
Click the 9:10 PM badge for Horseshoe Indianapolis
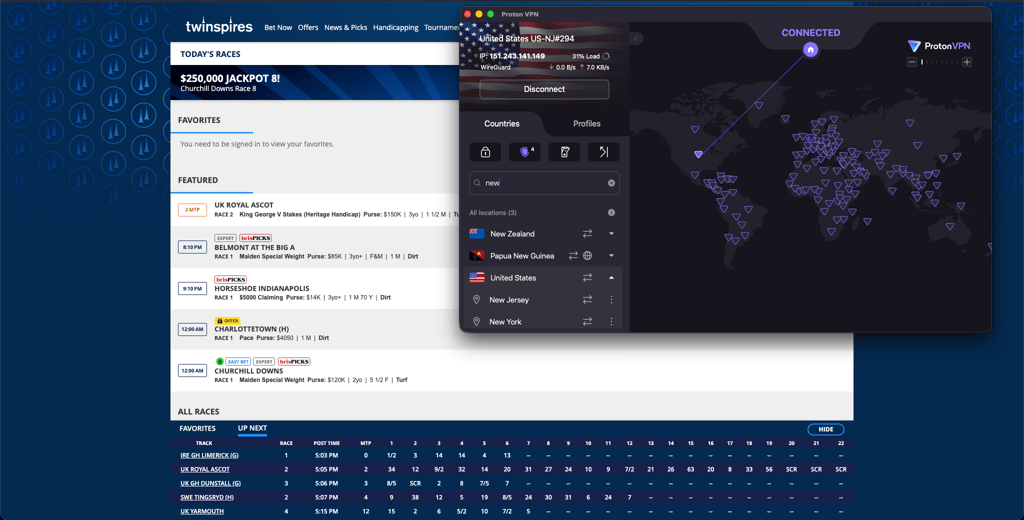click(192, 288)
